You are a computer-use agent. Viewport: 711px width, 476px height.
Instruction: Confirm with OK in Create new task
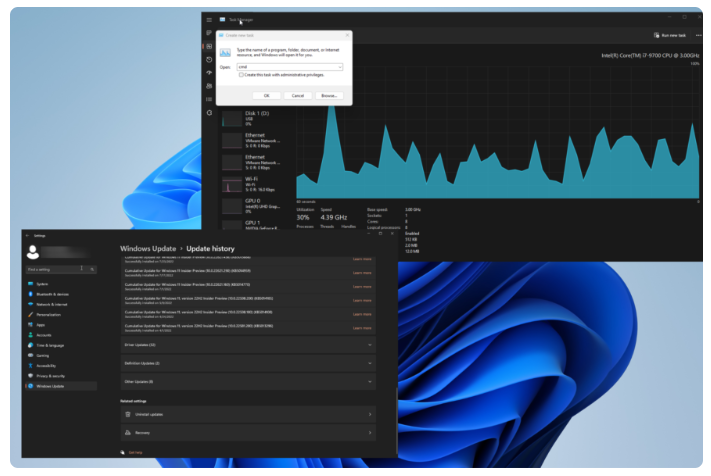point(267,96)
